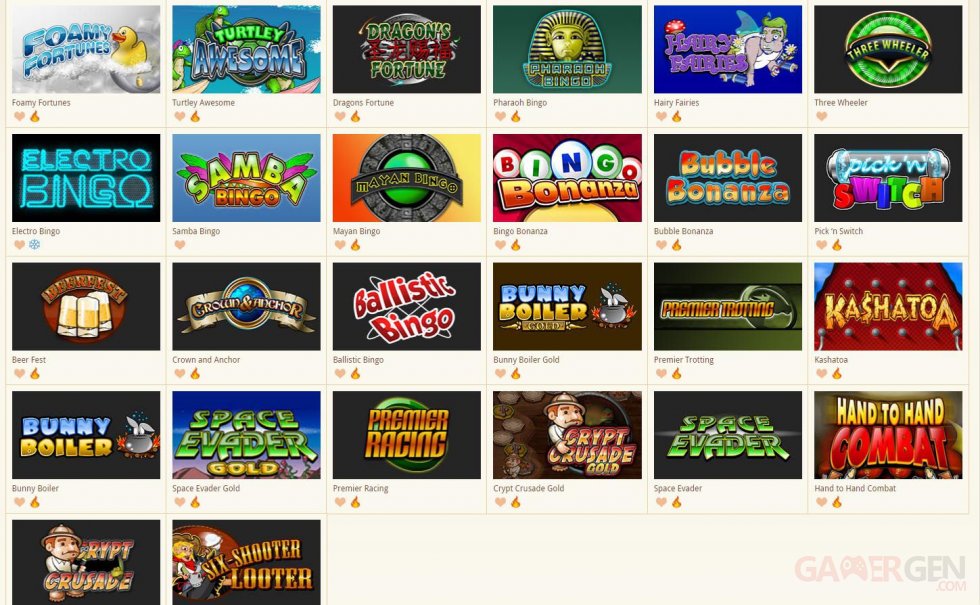The image size is (980, 605).
Task: Click the heart icon under Samba Bingo
Action: click(x=180, y=245)
